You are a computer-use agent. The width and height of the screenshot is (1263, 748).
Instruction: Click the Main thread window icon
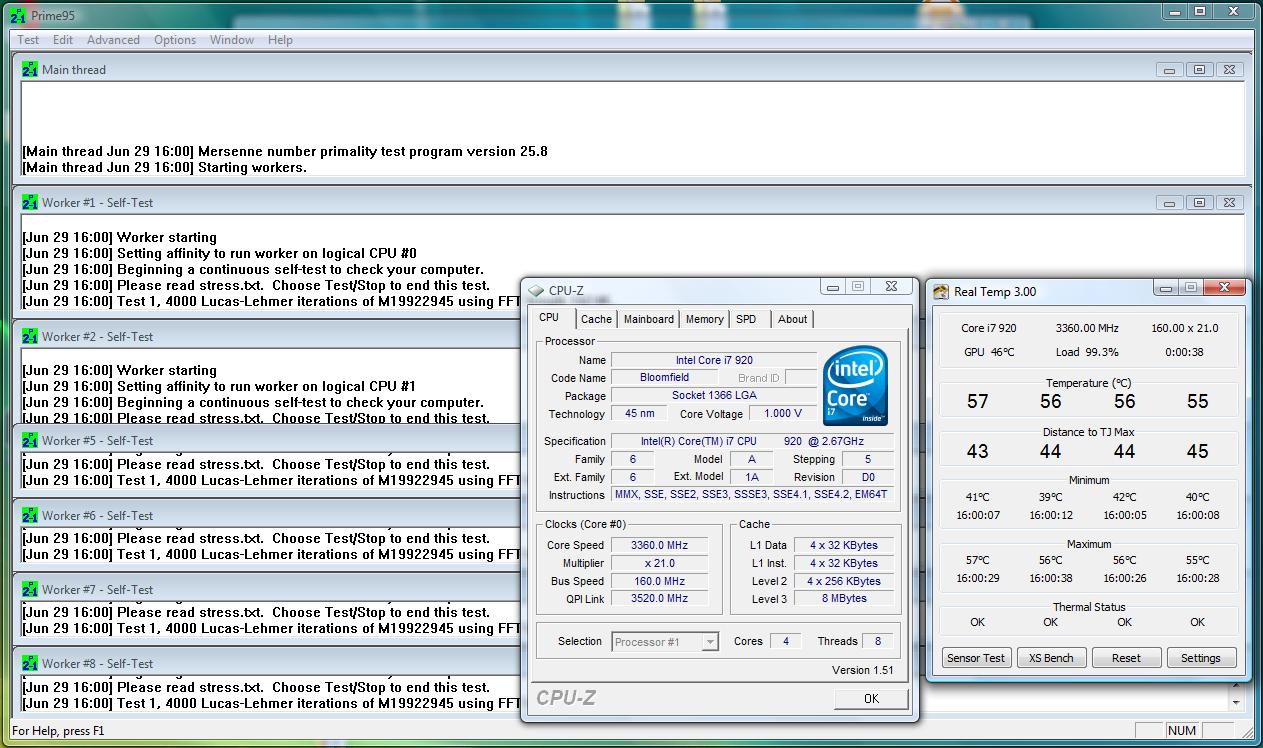coord(30,69)
